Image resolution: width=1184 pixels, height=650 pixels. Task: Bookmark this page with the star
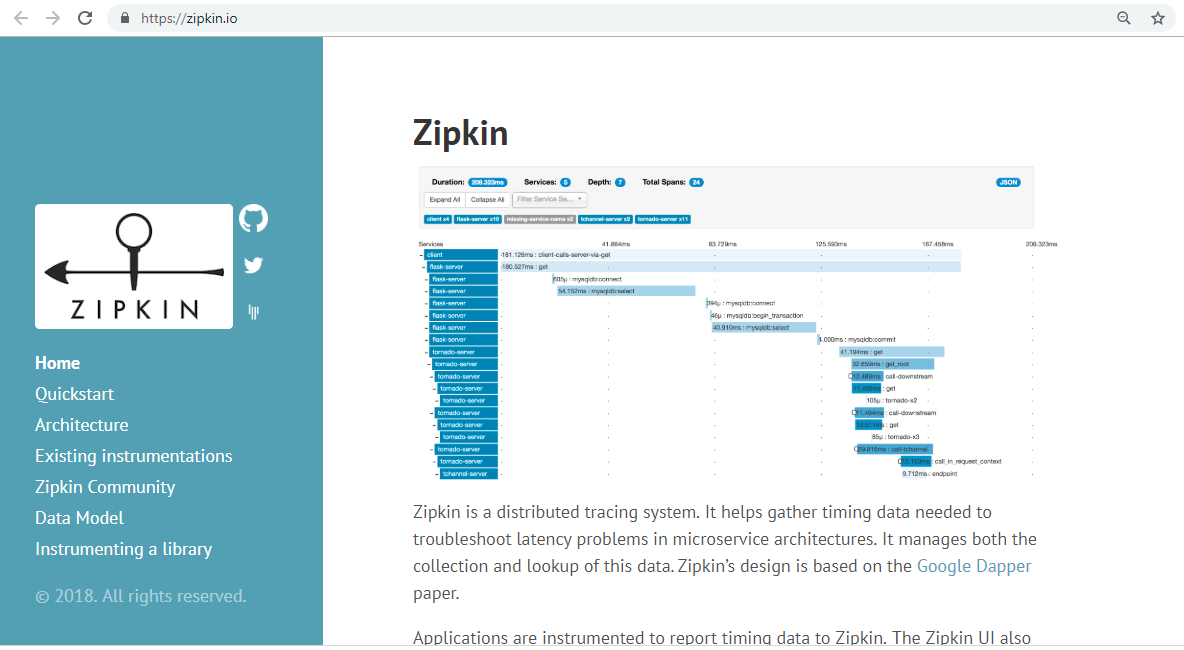pyautogui.click(x=1158, y=18)
